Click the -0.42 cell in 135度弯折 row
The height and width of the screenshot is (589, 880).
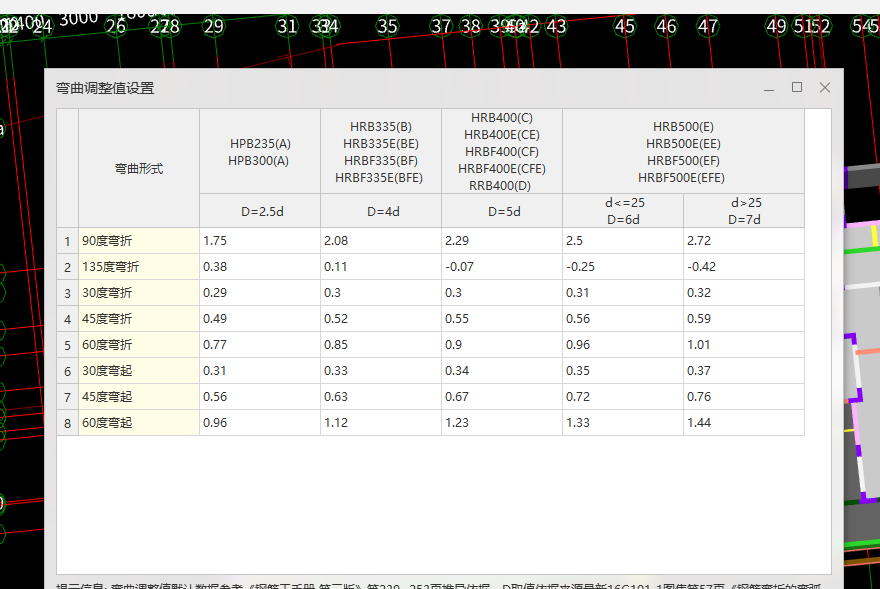click(744, 267)
